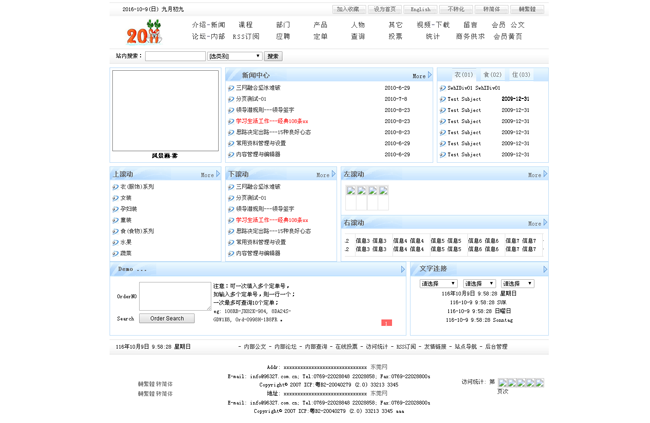Click bullet icon beside 水果 in 上滚动
650x423 pixels.
[x=116, y=242]
